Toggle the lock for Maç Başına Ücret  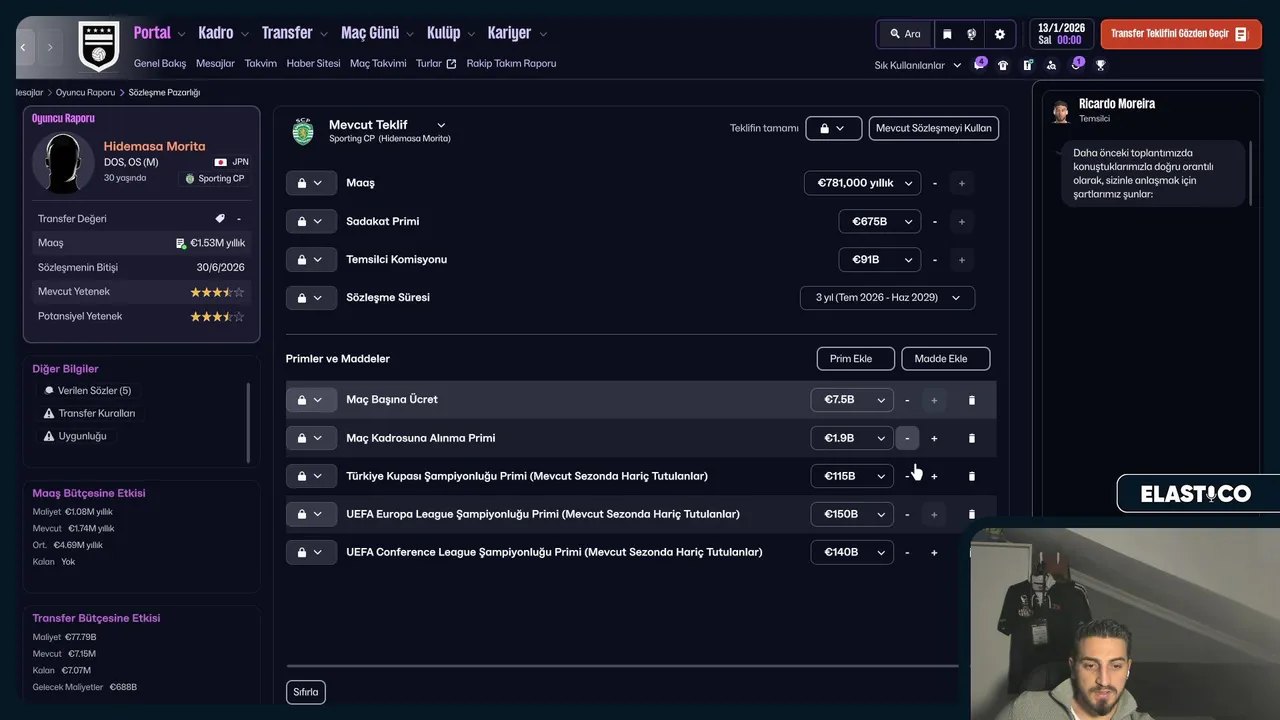point(311,400)
